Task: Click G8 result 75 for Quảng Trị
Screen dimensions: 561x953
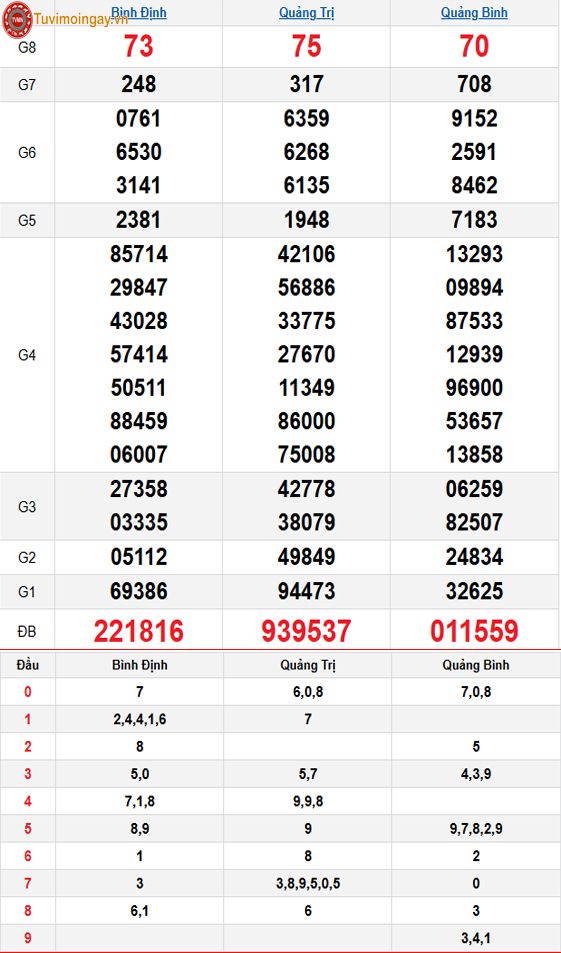Action: click(306, 47)
